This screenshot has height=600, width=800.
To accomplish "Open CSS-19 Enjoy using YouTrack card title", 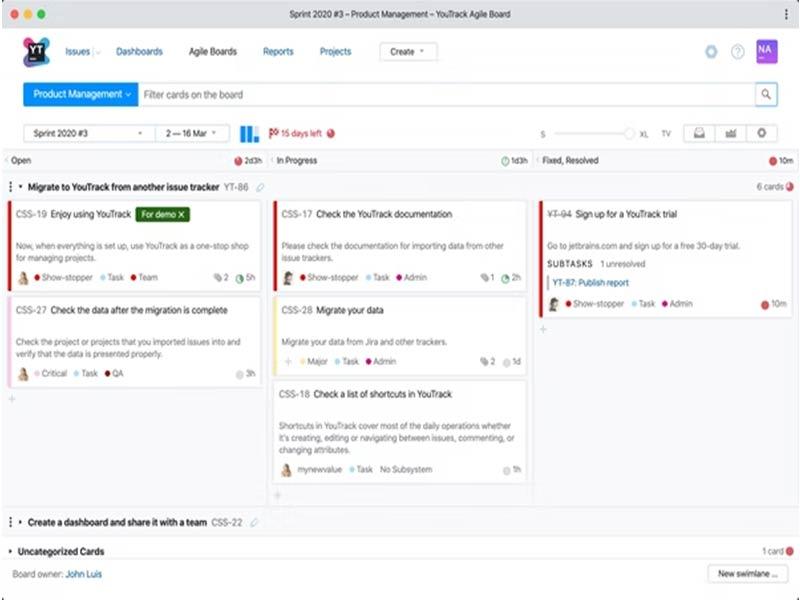I will click(91, 214).
